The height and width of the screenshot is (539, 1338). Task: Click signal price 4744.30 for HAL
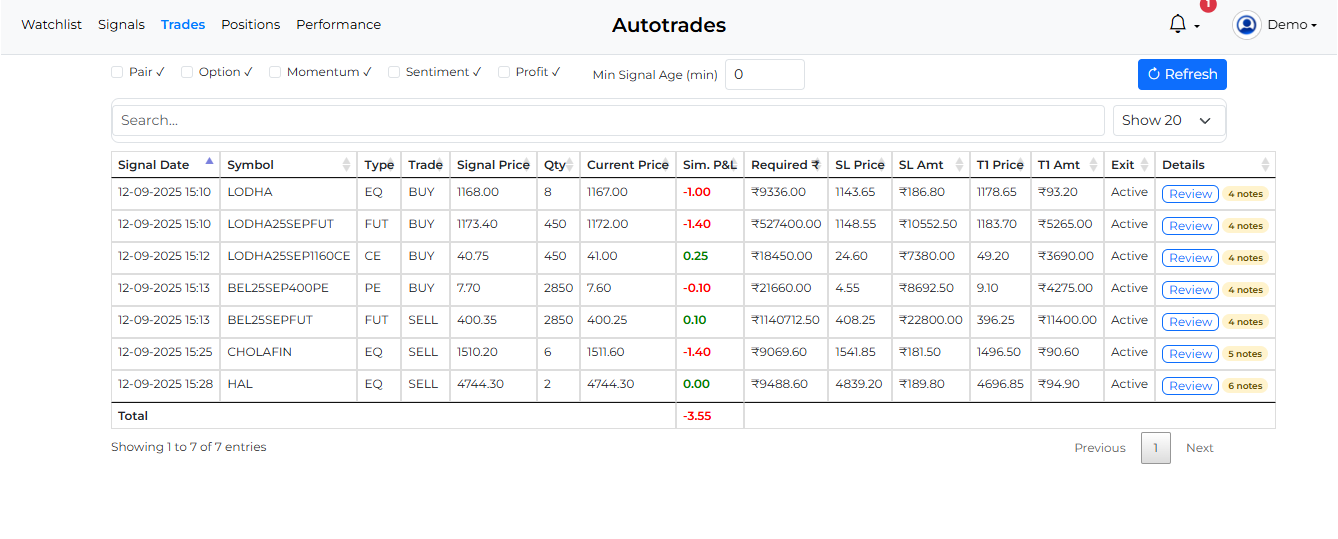[x=480, y=384]
